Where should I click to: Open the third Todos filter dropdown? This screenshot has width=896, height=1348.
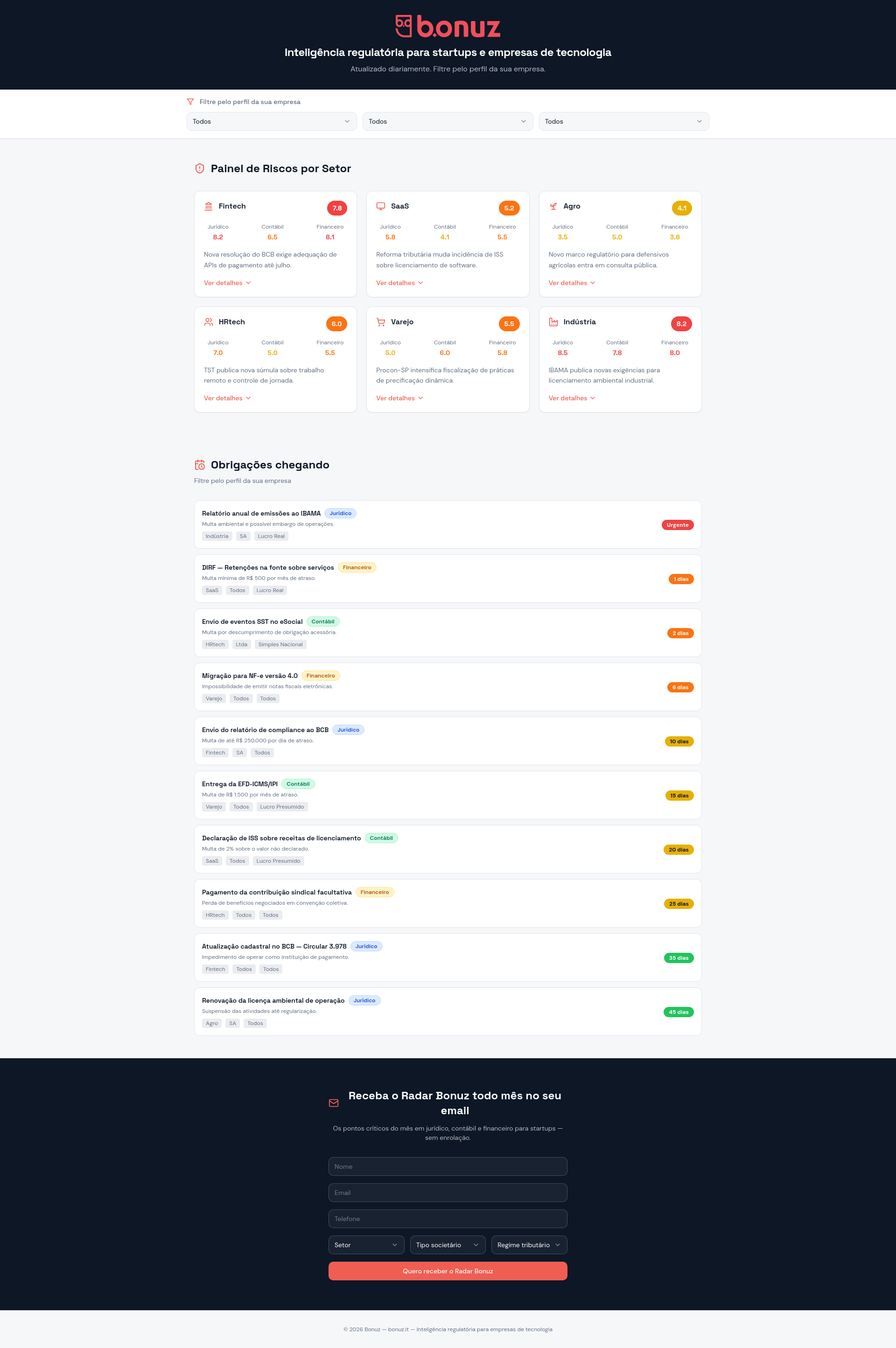click(x=623, y=121)
